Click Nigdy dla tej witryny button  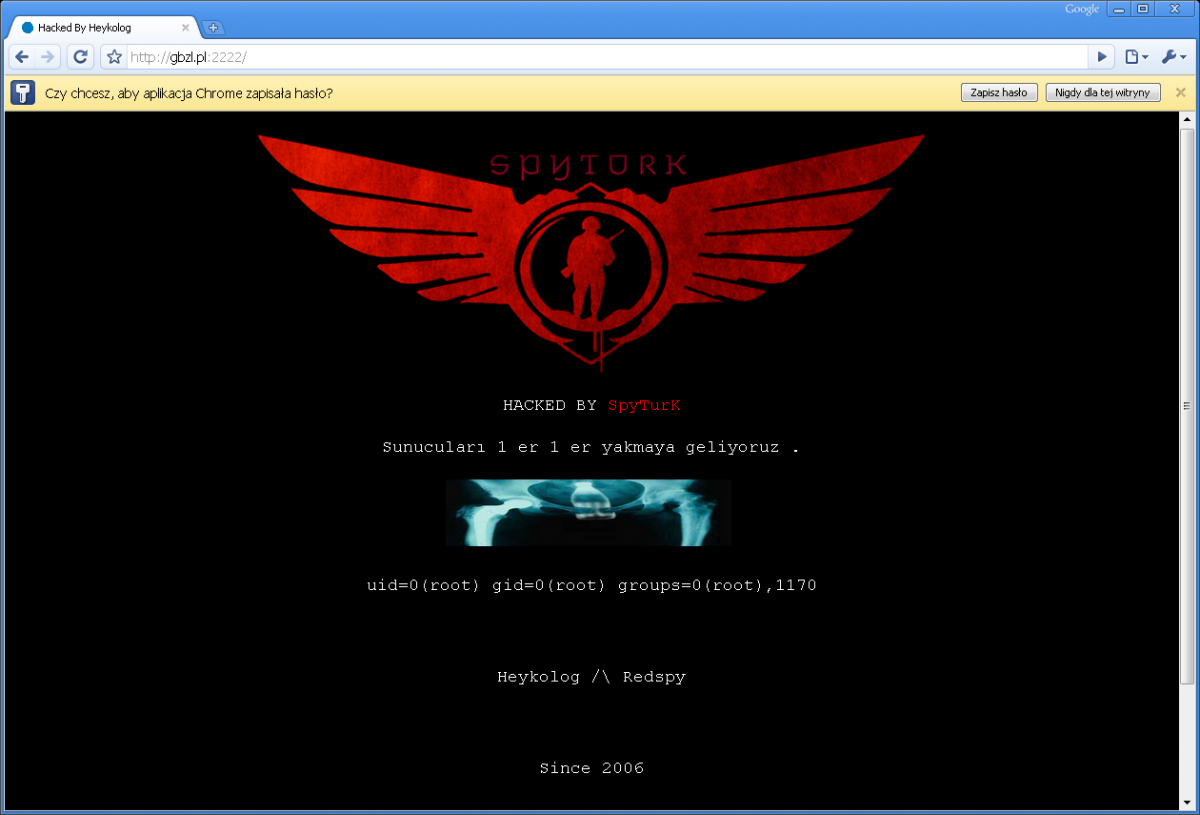pos(1103,93)
